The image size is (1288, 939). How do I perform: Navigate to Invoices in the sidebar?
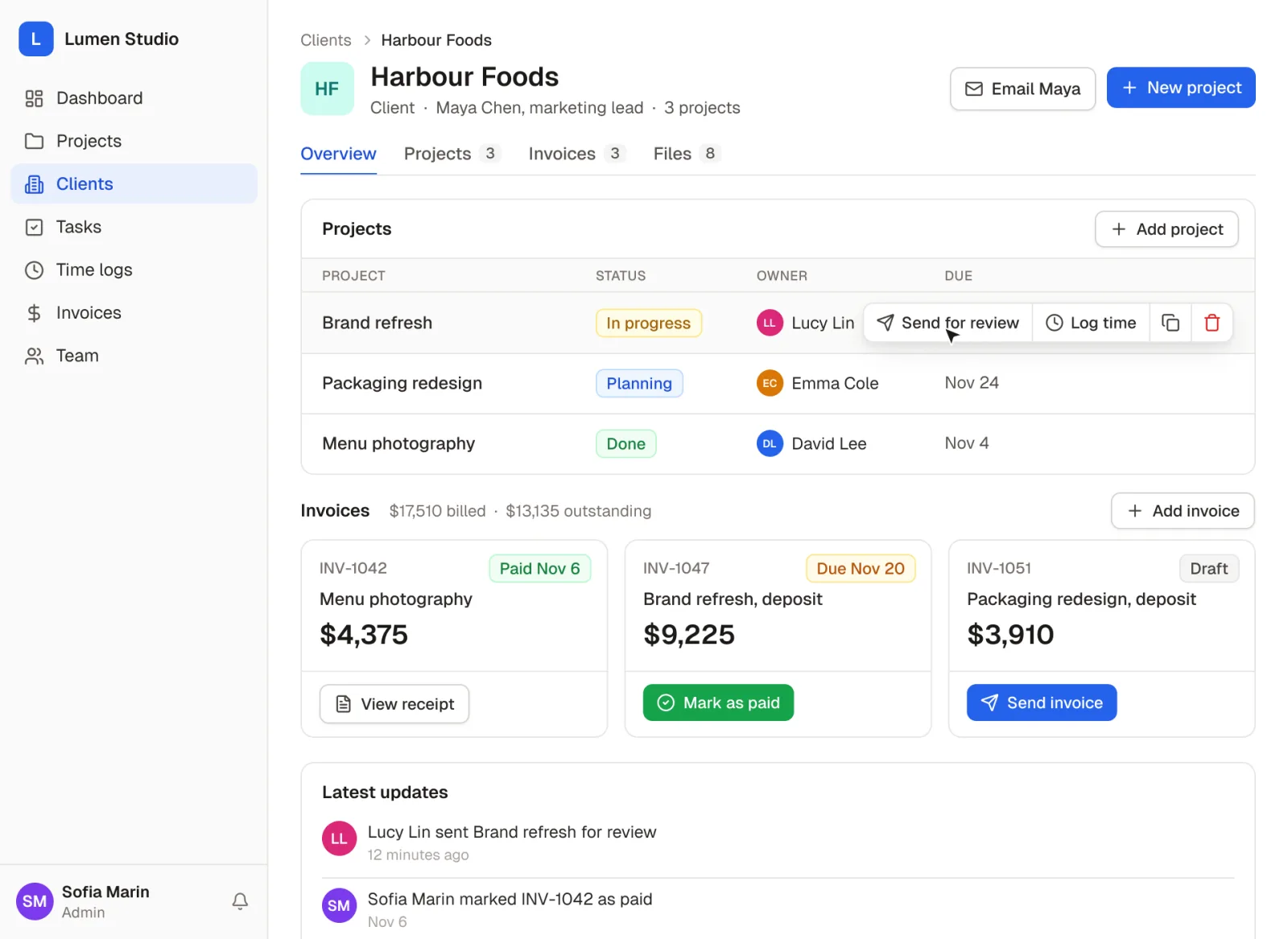point(134,312)
